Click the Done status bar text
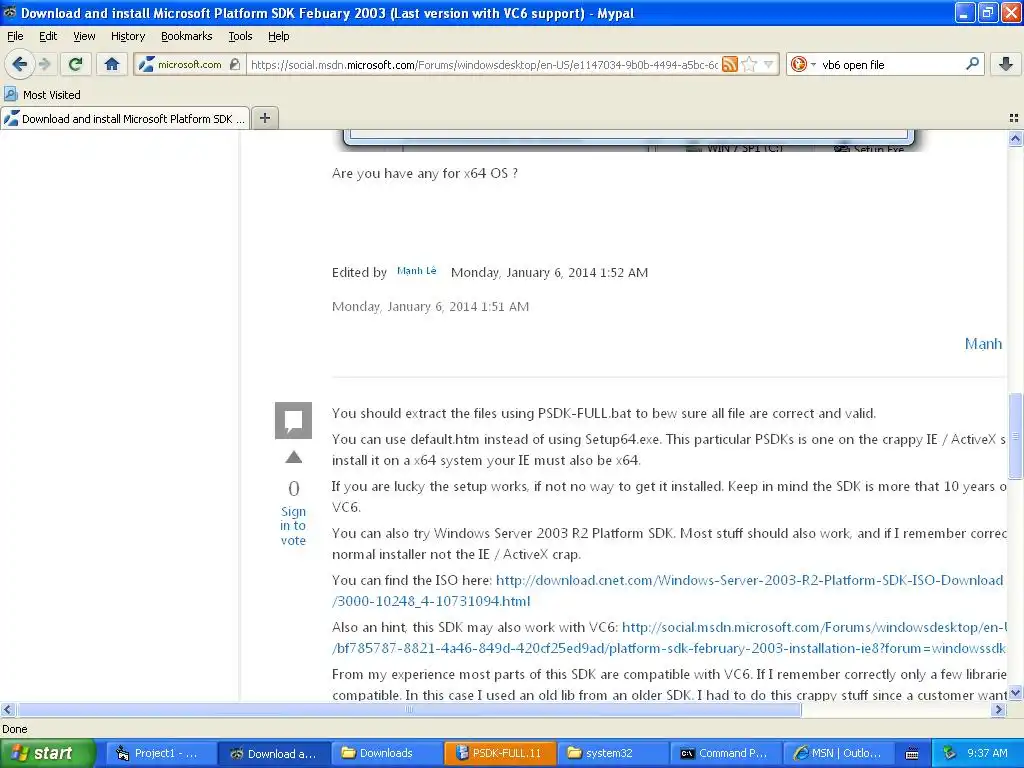The width and height of the screenshot is (1024, 768). point(14,729)
